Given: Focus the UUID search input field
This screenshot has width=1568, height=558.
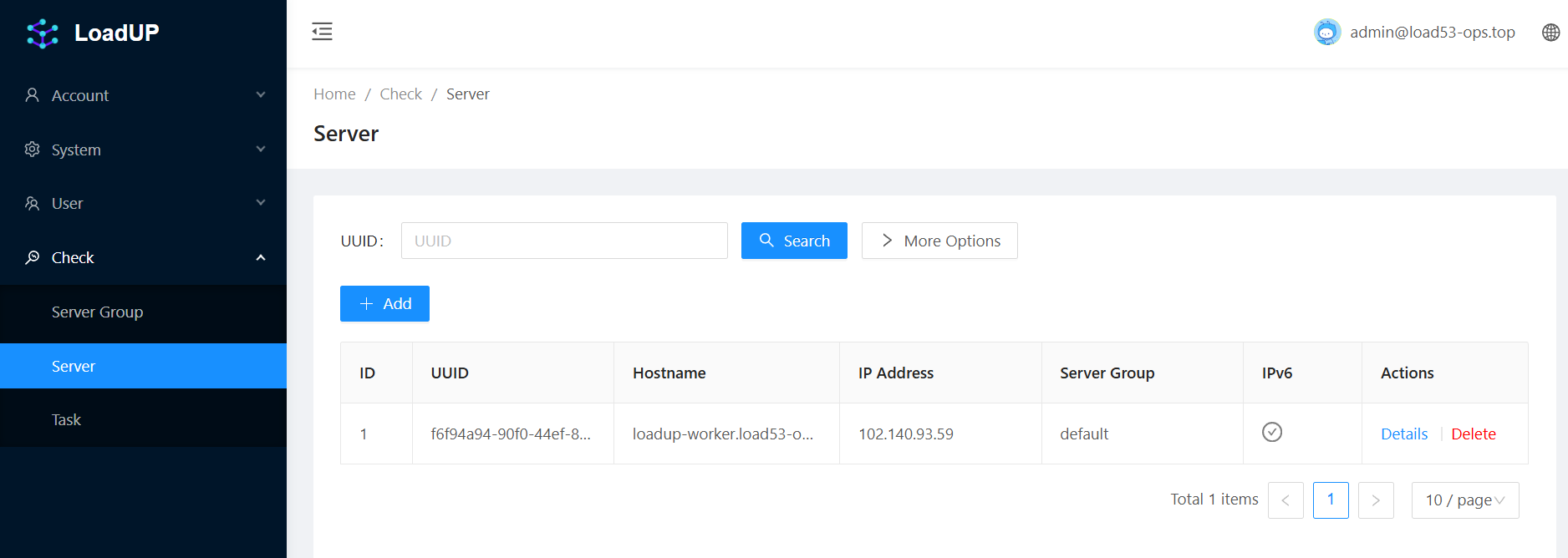Looking at the screenshot, I should point(564,241).
